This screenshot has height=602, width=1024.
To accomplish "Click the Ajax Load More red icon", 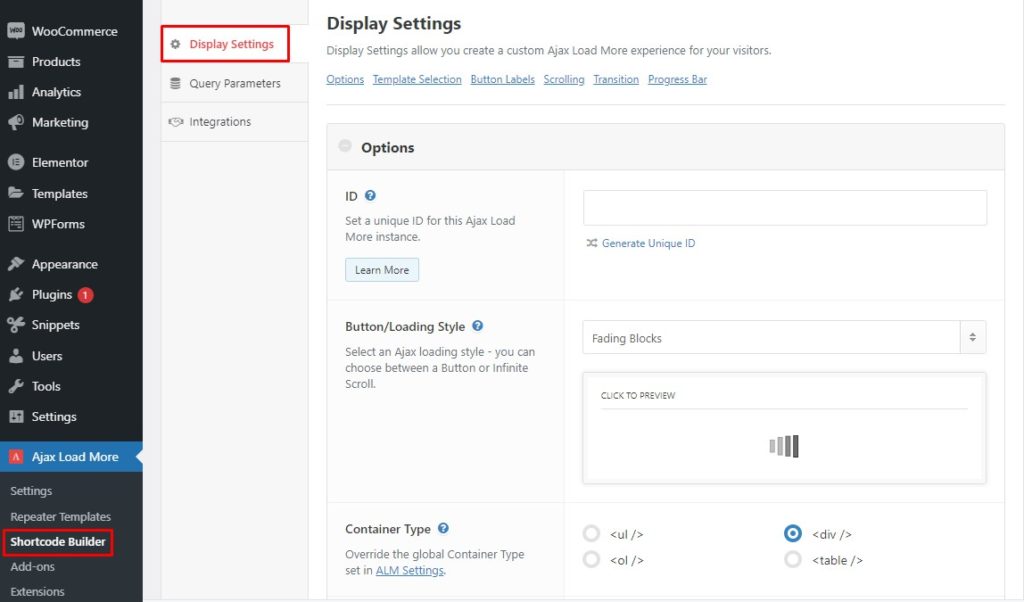I will click(16, 456).
